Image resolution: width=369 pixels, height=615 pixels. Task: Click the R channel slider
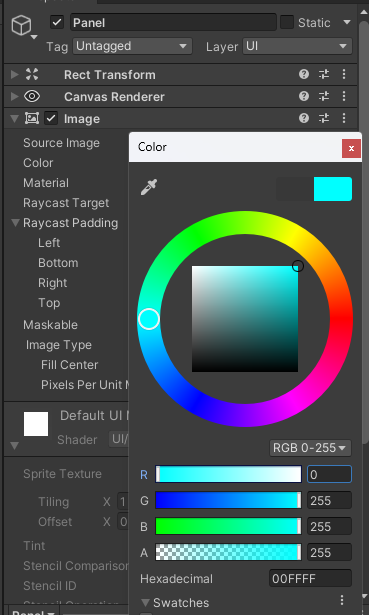coord(228,474)
